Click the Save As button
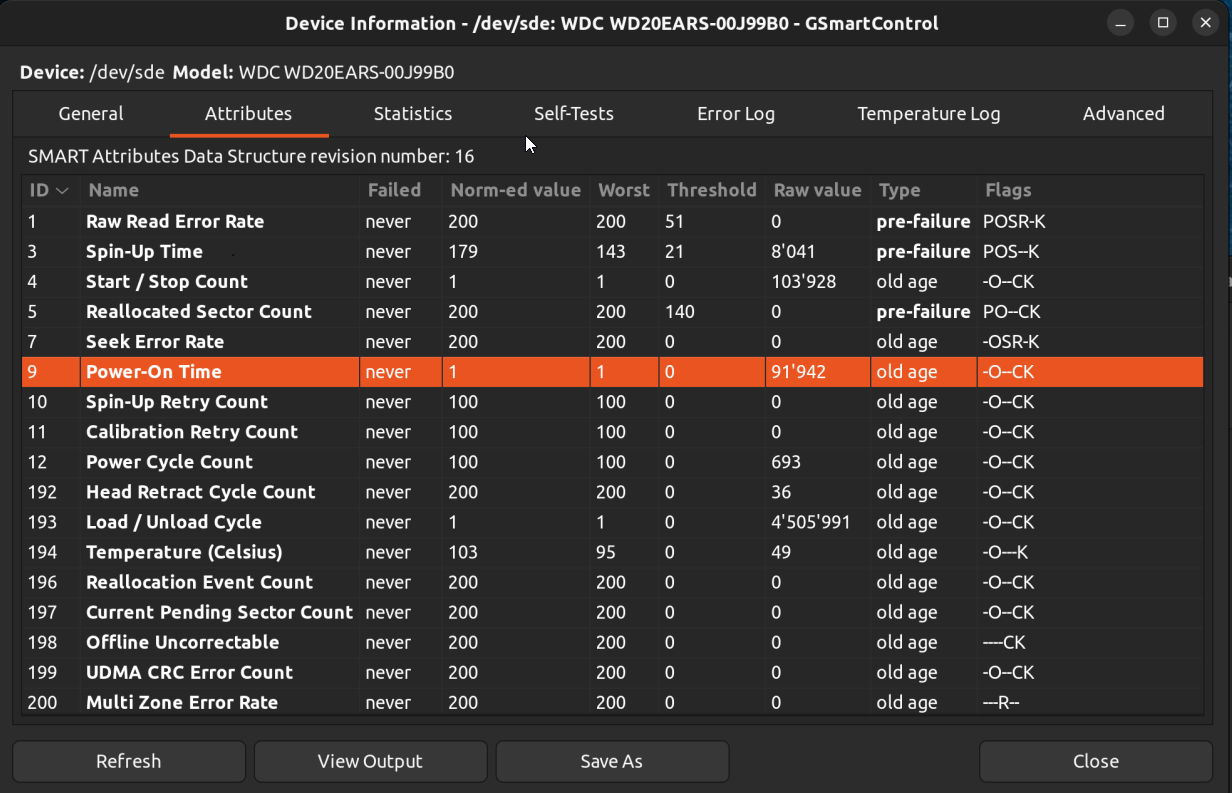The height and width of the screenshot is (793, 1232). (x=612, y=761)
